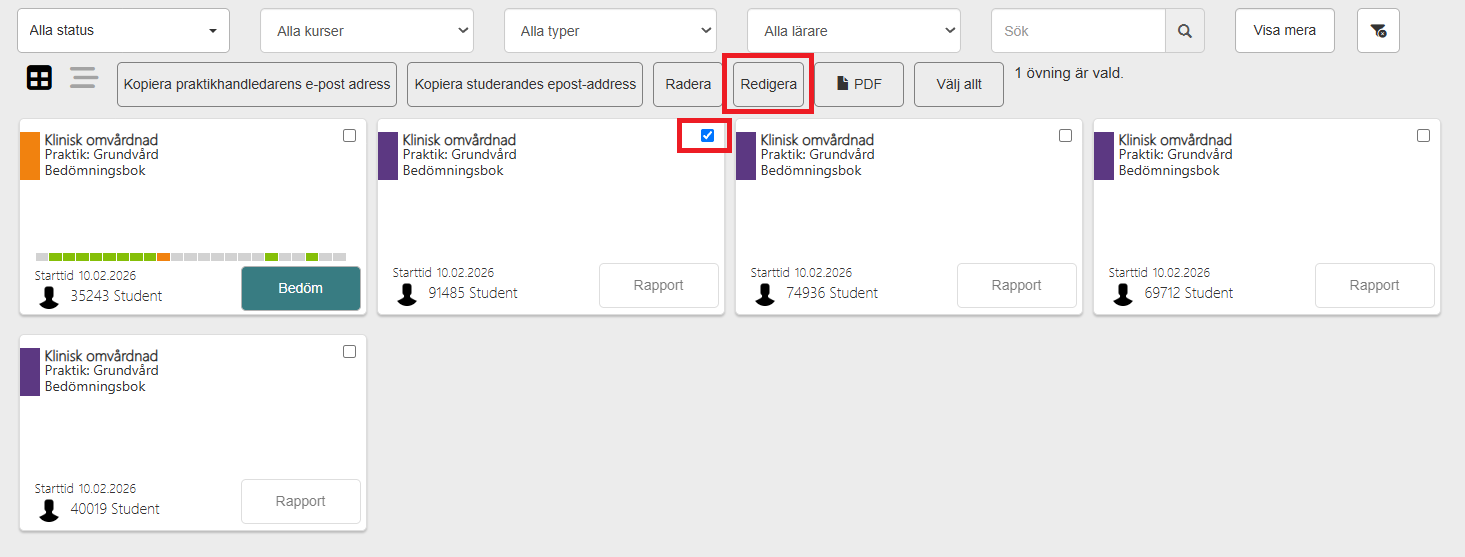Viewport: 1465px width, 557px height.
Task: Click the text "35243 Student"
Action: pos(116,296)
